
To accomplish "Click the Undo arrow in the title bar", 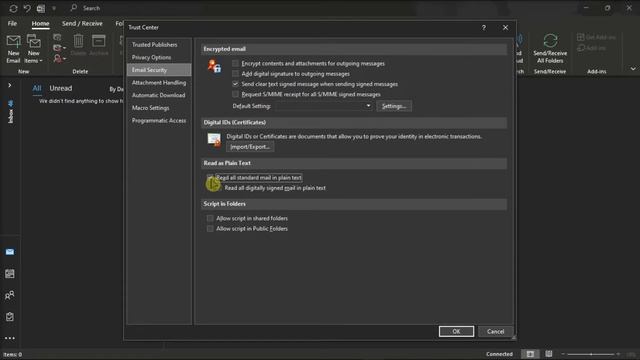I will 27,8.
